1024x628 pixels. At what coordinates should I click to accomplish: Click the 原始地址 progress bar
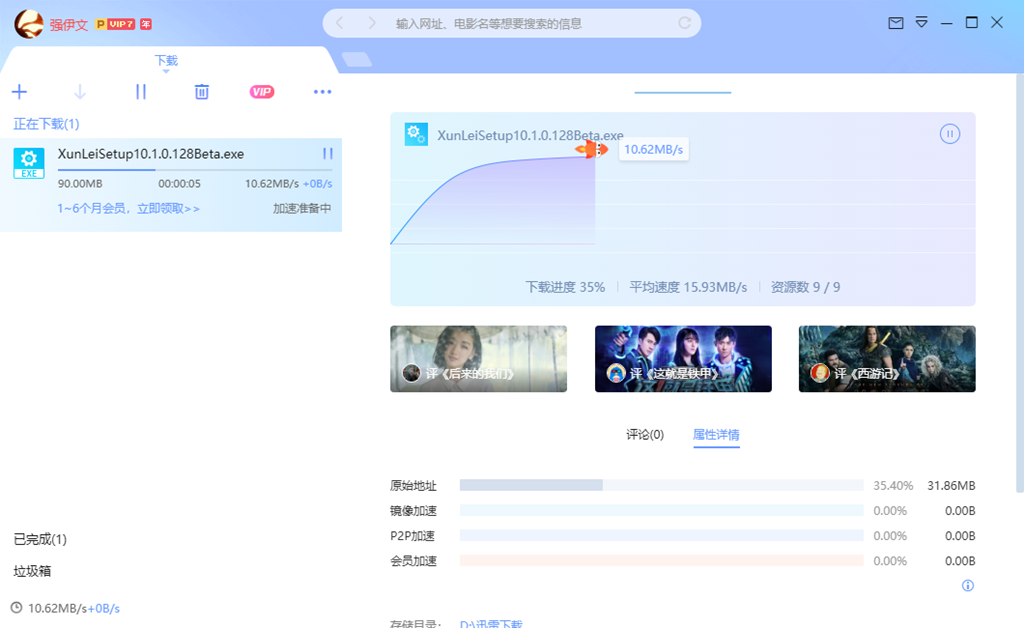point(662,485)
